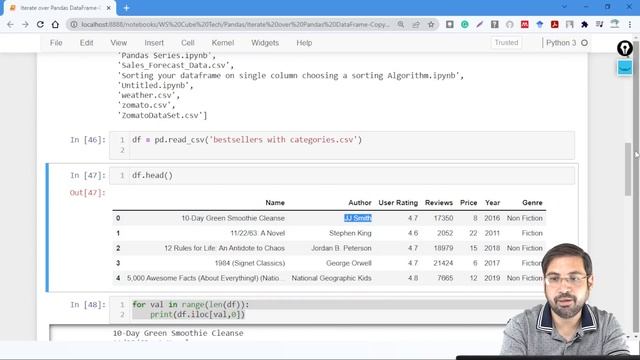Click the 'Sales_Forecast_Data.csv' output line
This screenshot has height=360, width=640.
[176, 65]
